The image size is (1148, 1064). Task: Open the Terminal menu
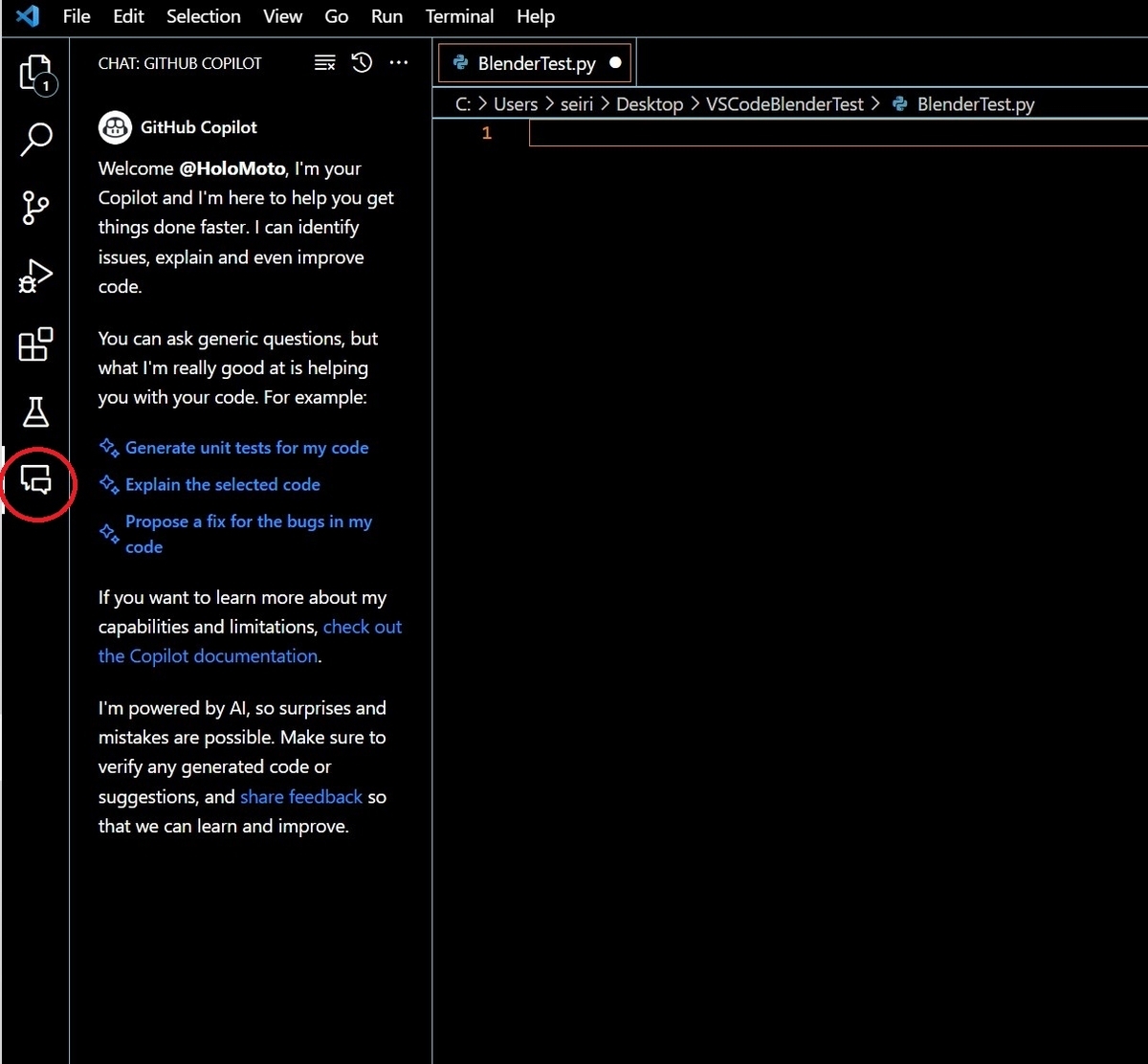click(459, 16)
